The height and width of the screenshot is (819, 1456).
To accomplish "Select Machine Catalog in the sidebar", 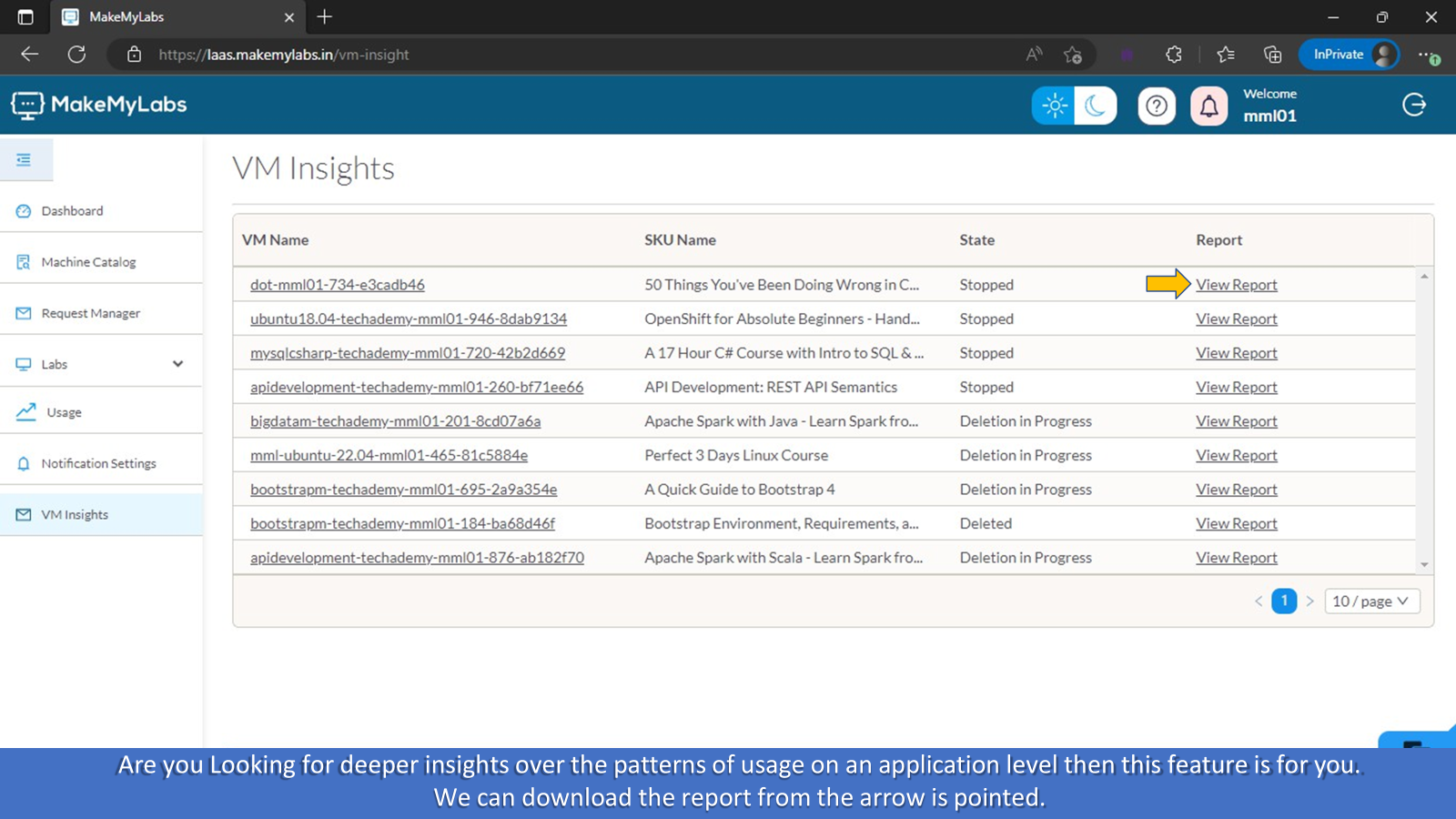I will click(88, 262).
